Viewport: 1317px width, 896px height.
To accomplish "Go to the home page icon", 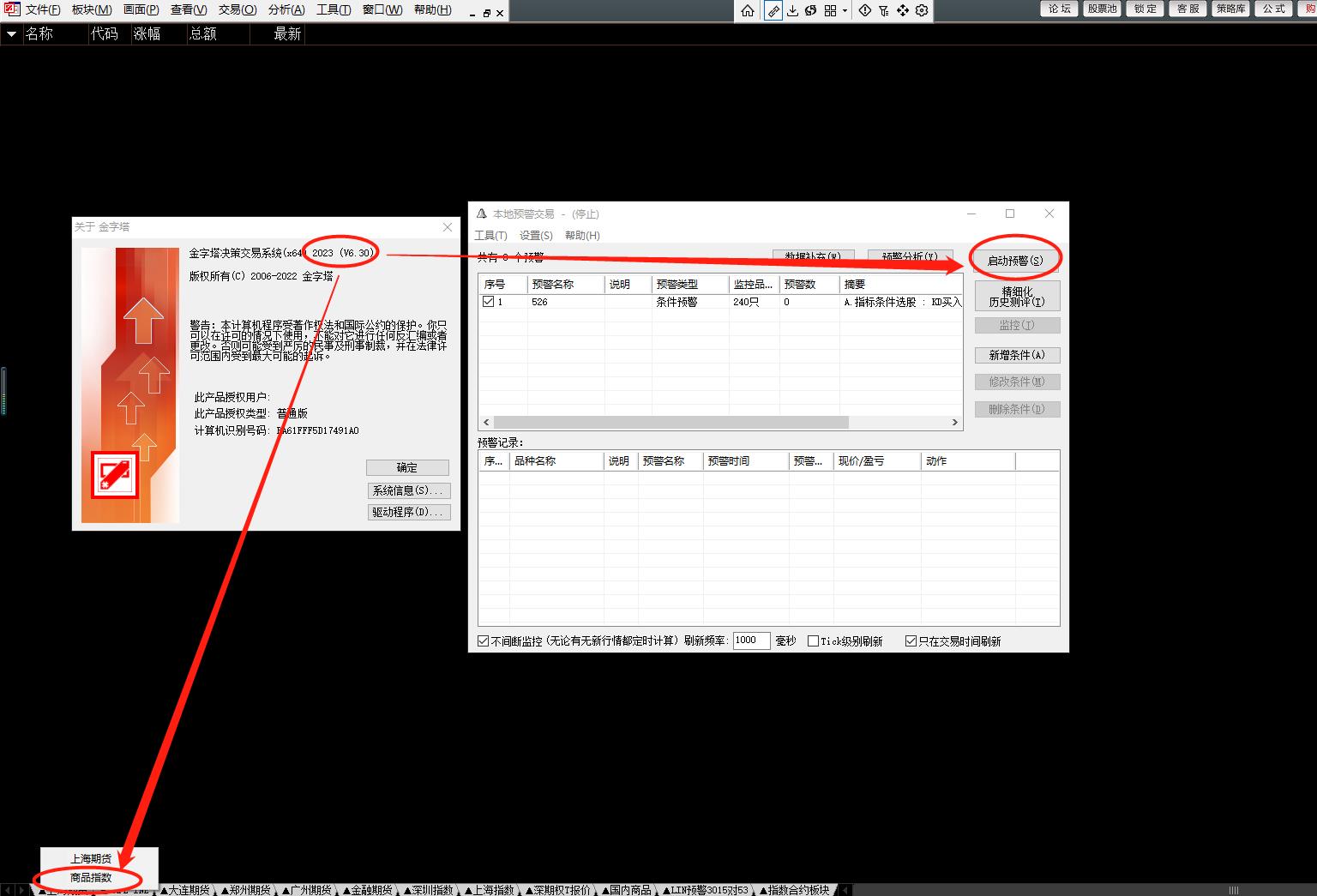I will (x=748, y=10).
